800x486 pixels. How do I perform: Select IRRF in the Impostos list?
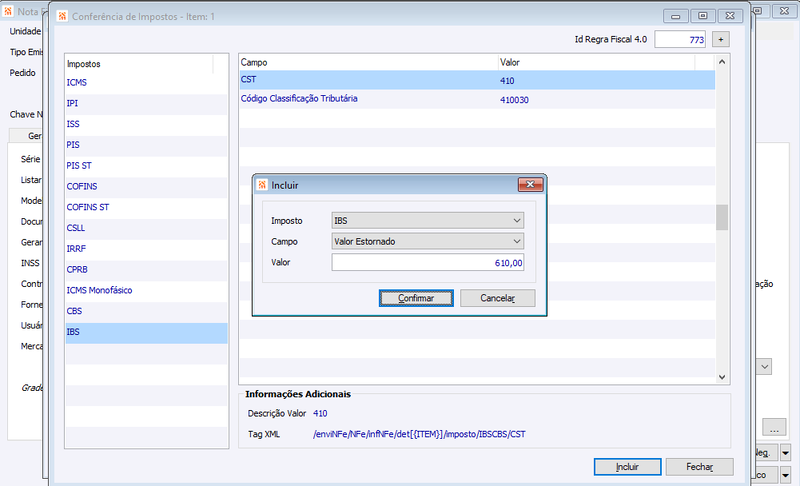pyautogui.click(x=146, y=249)
